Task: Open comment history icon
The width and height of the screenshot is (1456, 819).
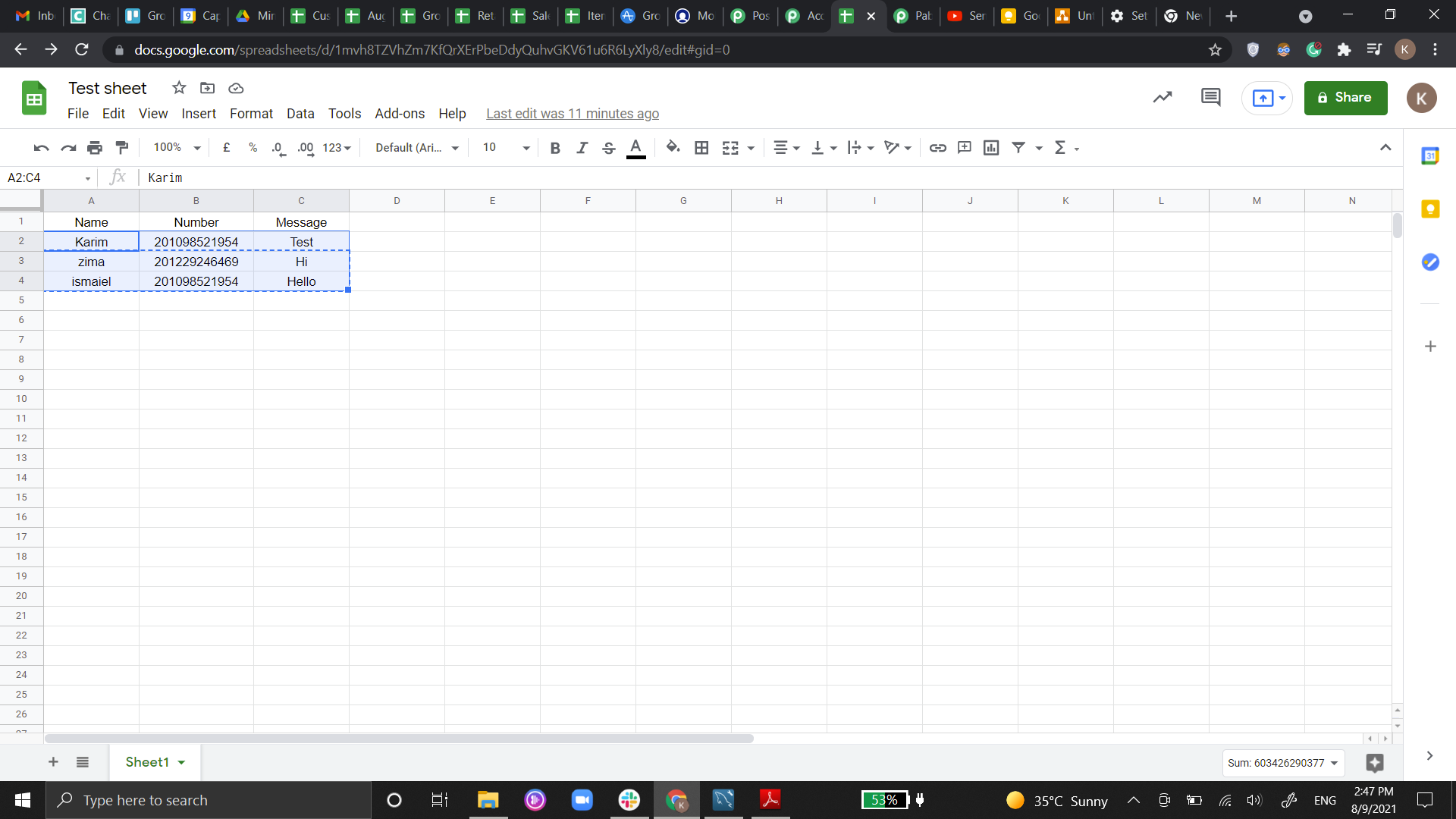Action: click(x=1211, y=98)
